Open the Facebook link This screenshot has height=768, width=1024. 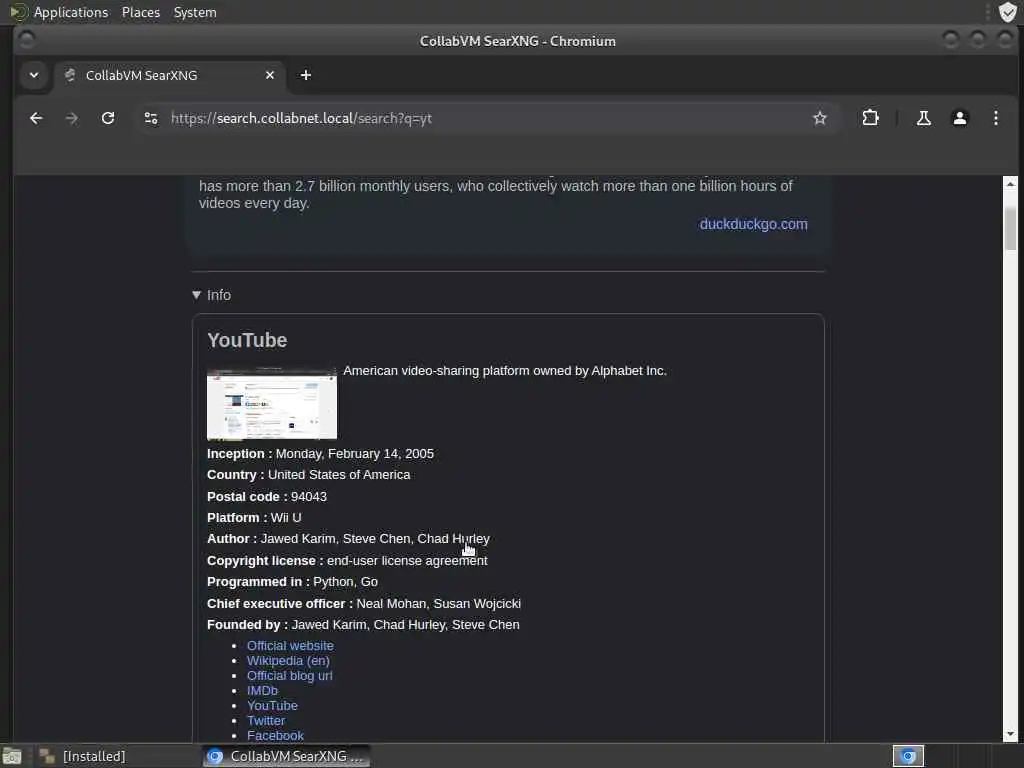(275, 735)
